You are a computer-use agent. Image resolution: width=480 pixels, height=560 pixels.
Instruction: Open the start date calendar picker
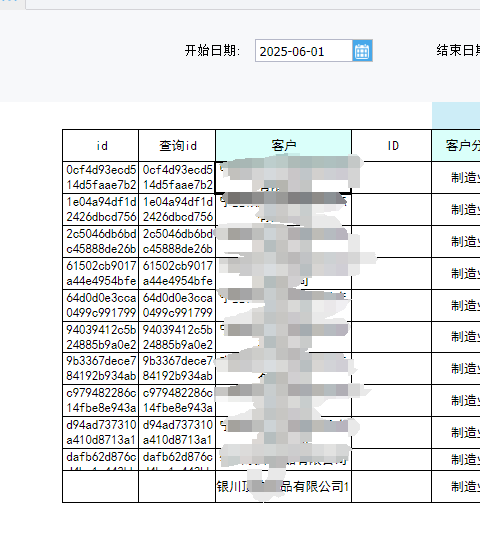click(362, 51)
